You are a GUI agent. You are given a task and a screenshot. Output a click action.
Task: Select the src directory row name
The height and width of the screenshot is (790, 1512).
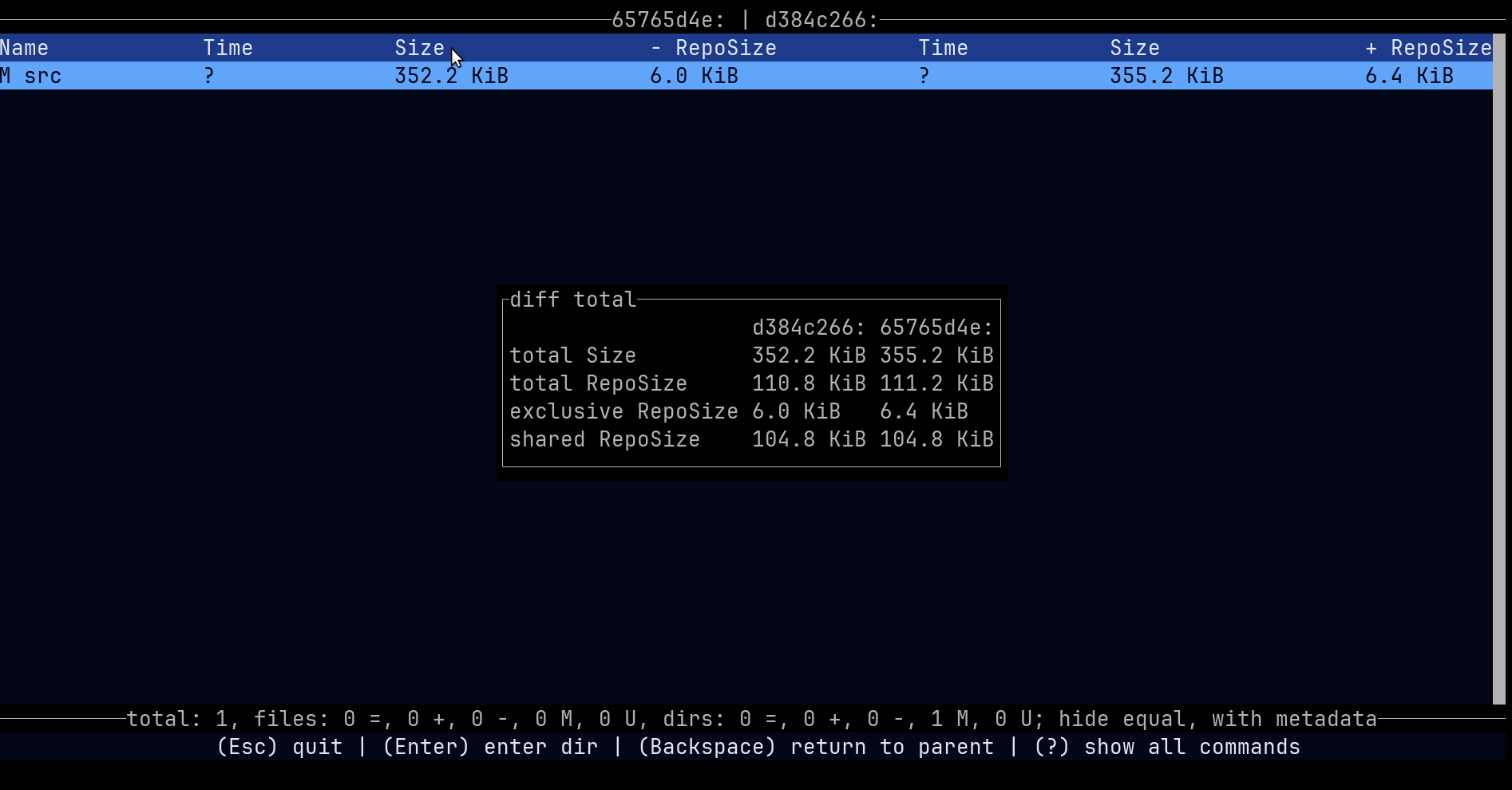[42, 76]
